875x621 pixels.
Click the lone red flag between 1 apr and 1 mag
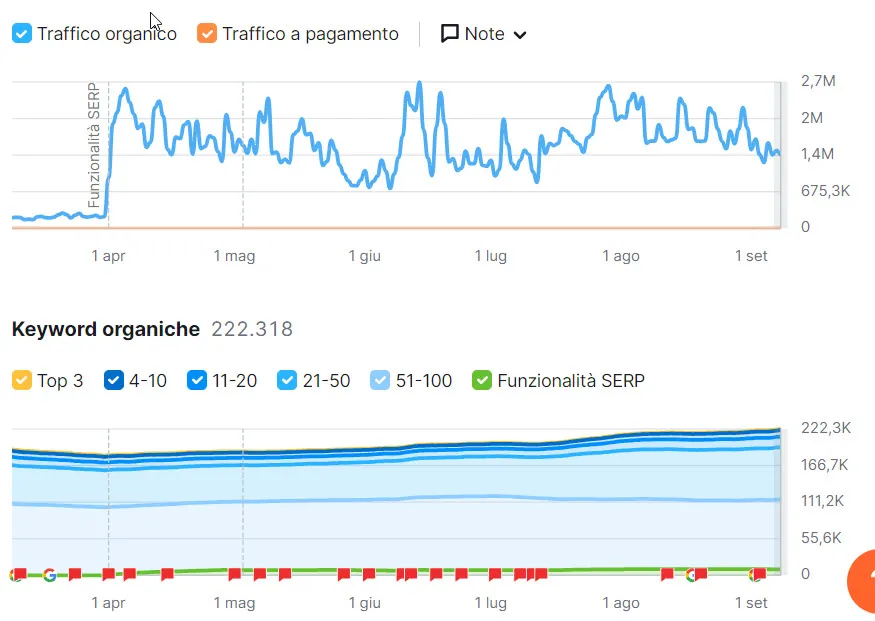point(167,574)
